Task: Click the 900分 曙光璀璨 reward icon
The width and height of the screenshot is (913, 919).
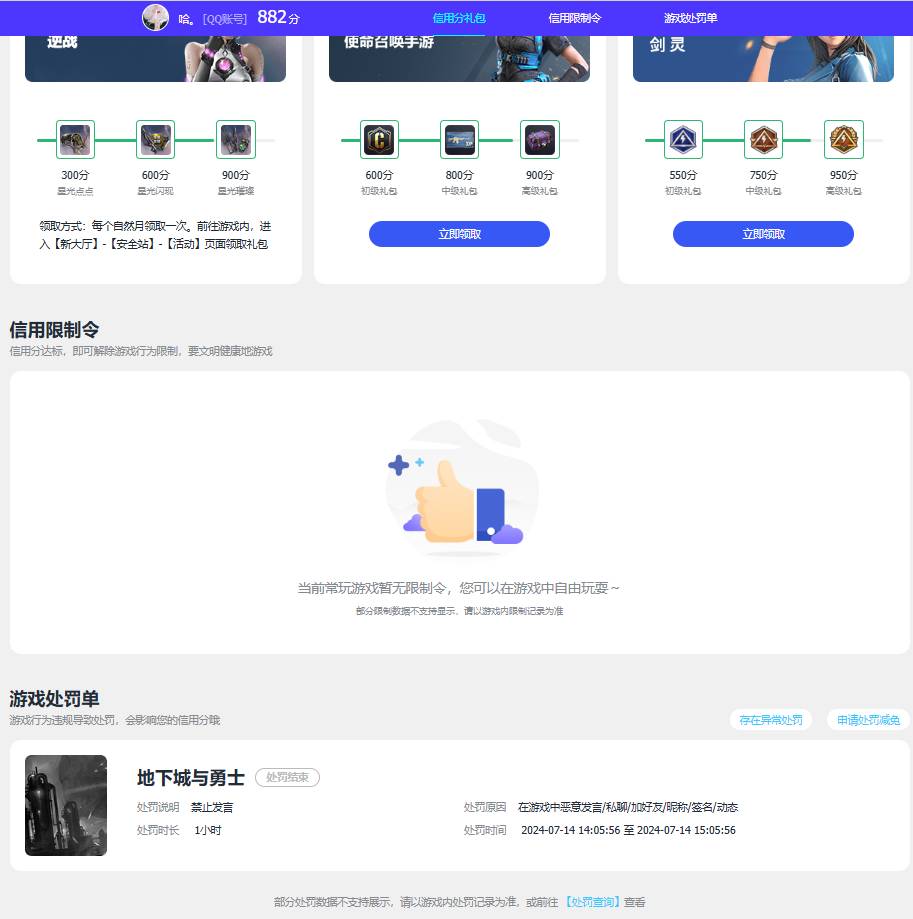Action: tap(236, 140)
